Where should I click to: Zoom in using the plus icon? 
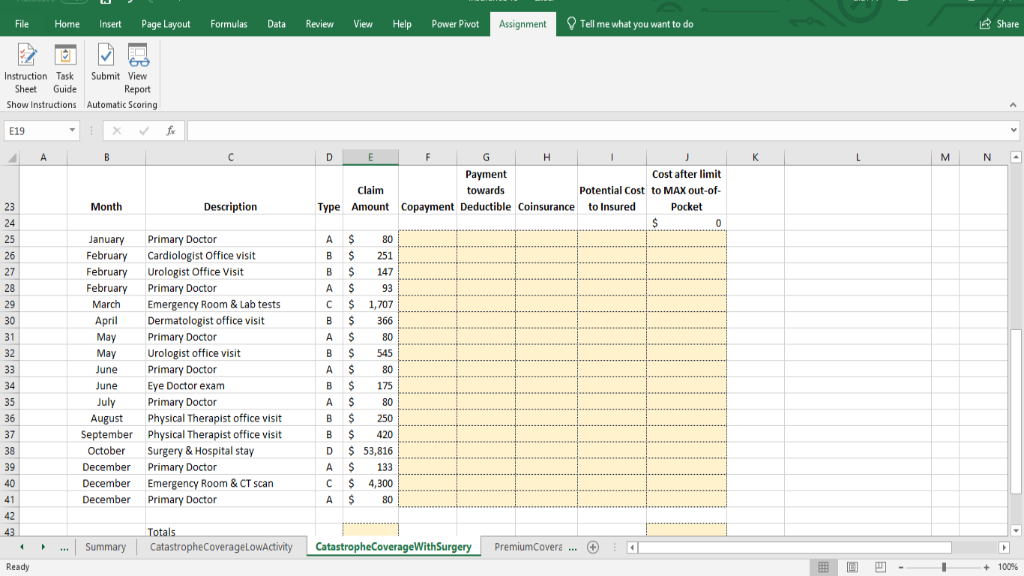click(986, 566)
